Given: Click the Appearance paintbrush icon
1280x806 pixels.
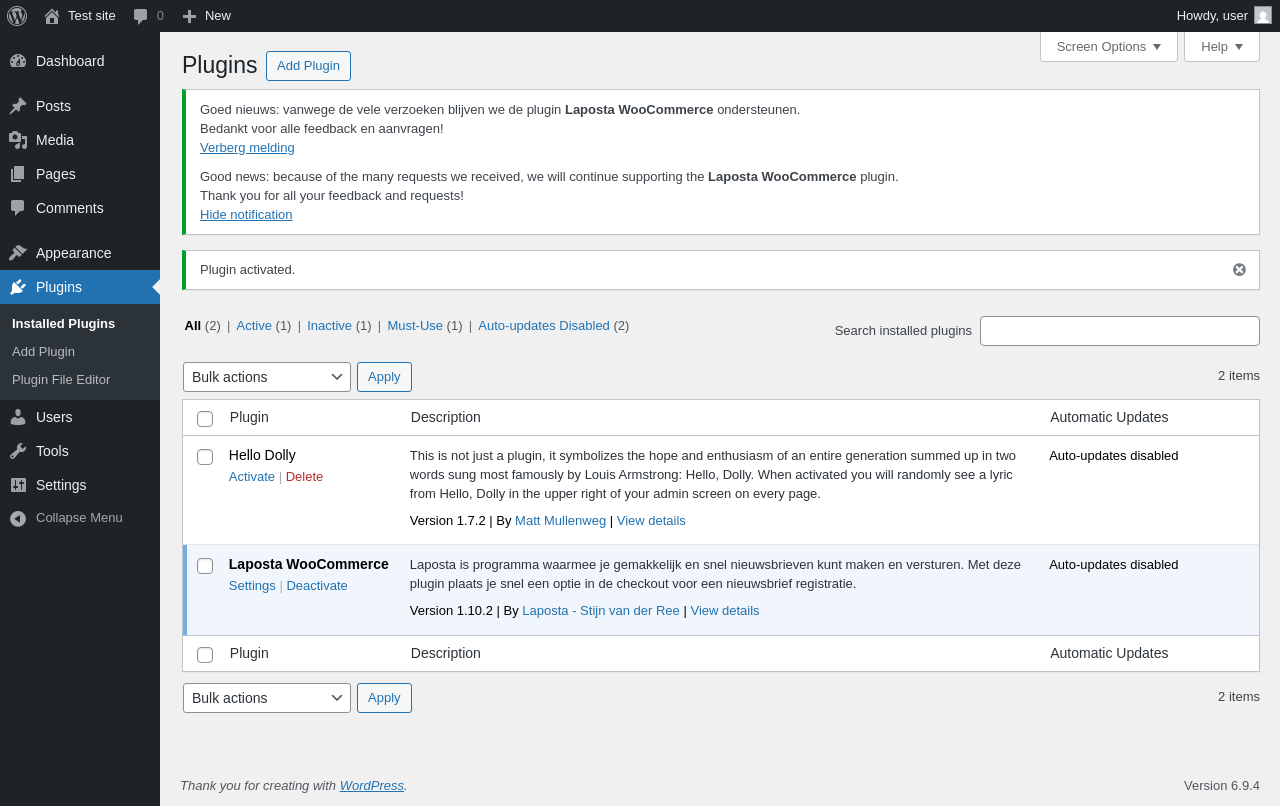Looking at the screenshot, I should coord(18,253).
